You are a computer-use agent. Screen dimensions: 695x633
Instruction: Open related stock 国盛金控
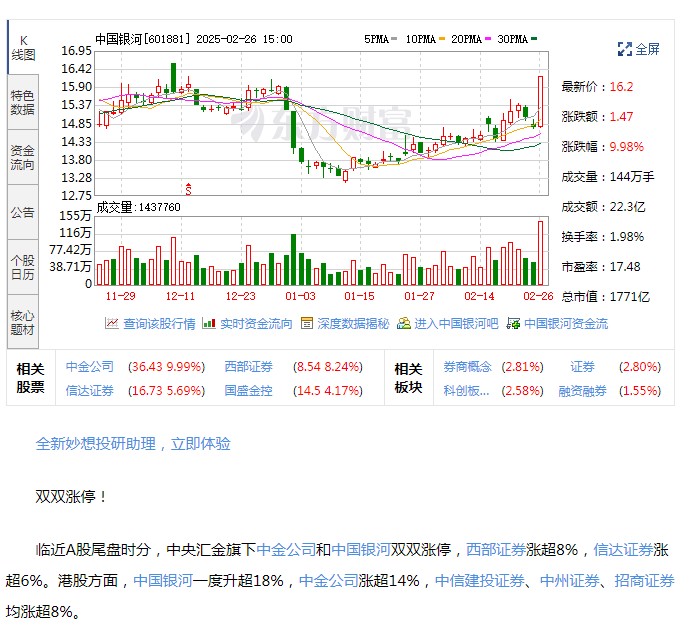248,391
